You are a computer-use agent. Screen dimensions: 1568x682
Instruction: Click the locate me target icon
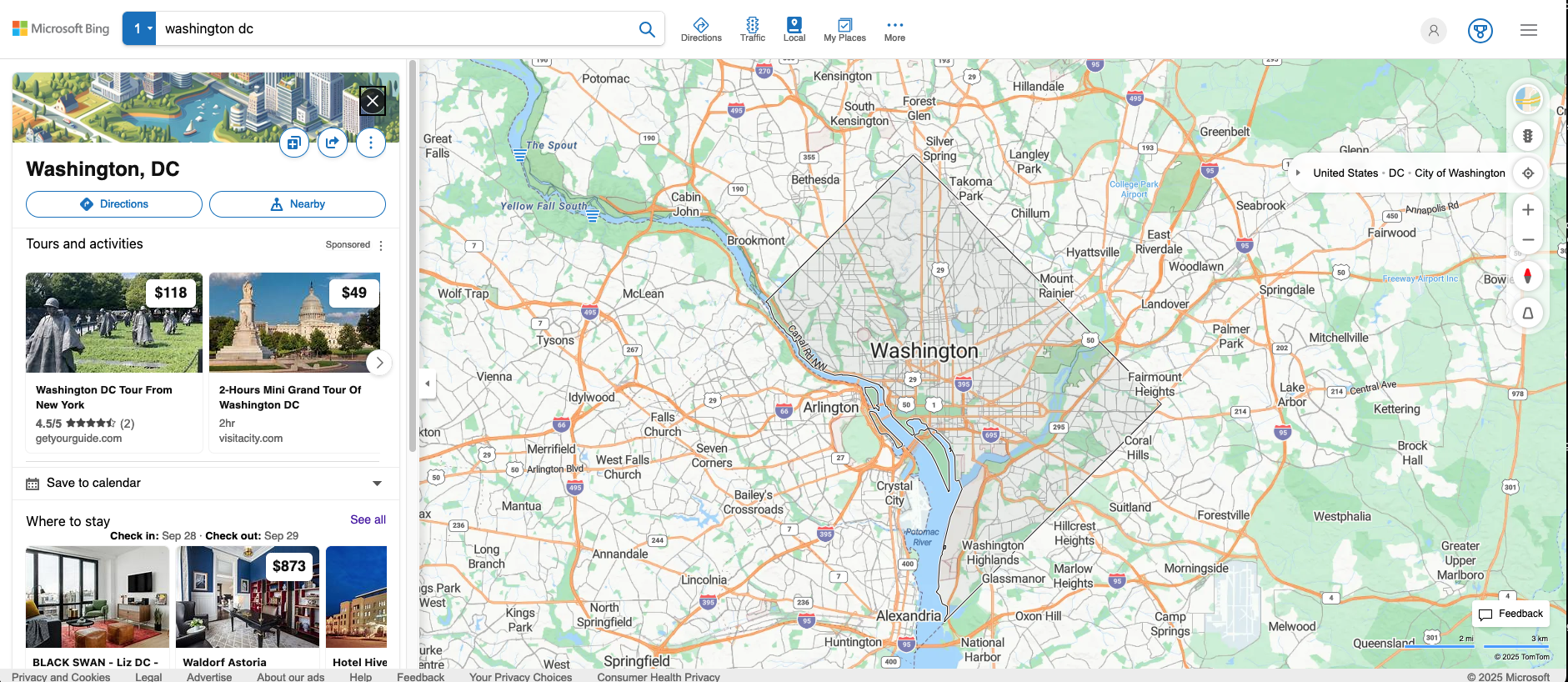pyautogui.click(x=1528, y=173)
